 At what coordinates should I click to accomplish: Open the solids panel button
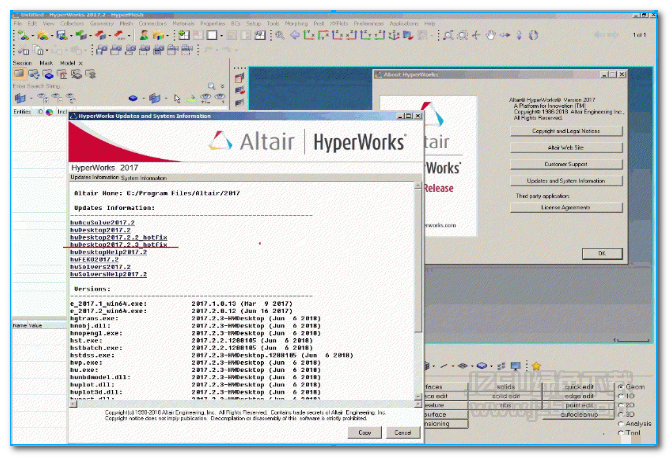[x=506, y=387]
